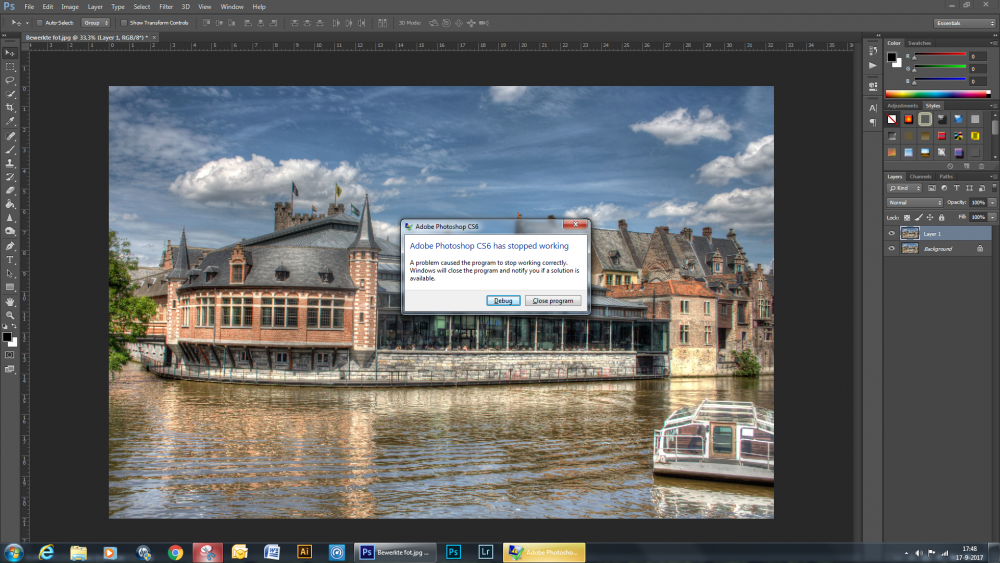Expand the Essentials workspace dropdown

pos(963,22)
